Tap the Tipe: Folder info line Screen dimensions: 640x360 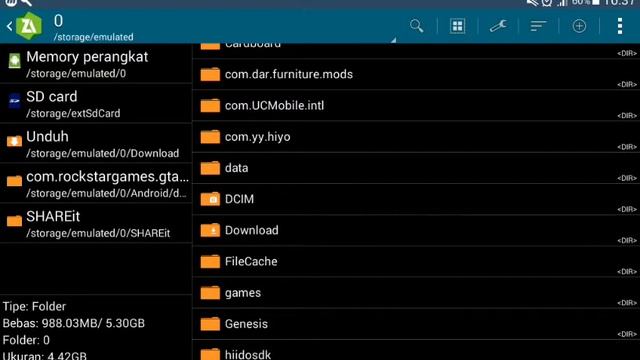pos(34,307)
